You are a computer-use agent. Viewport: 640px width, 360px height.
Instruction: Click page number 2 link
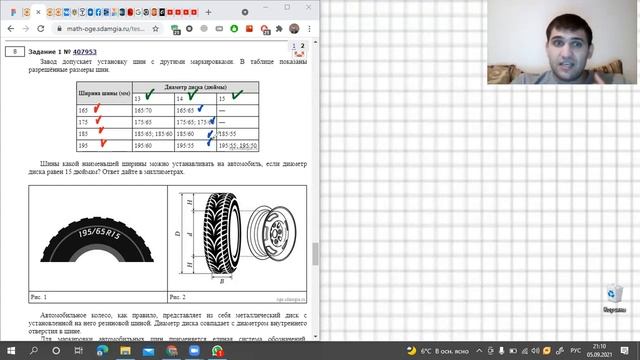(x=302, y=46)
